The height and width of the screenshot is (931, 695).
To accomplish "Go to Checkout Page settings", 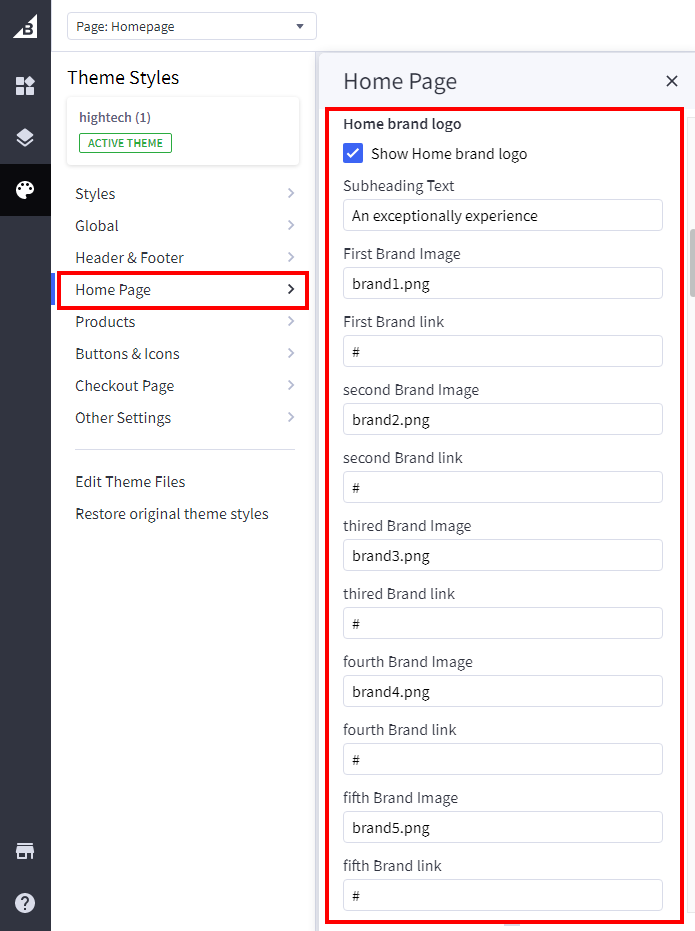I will [184, 386].
